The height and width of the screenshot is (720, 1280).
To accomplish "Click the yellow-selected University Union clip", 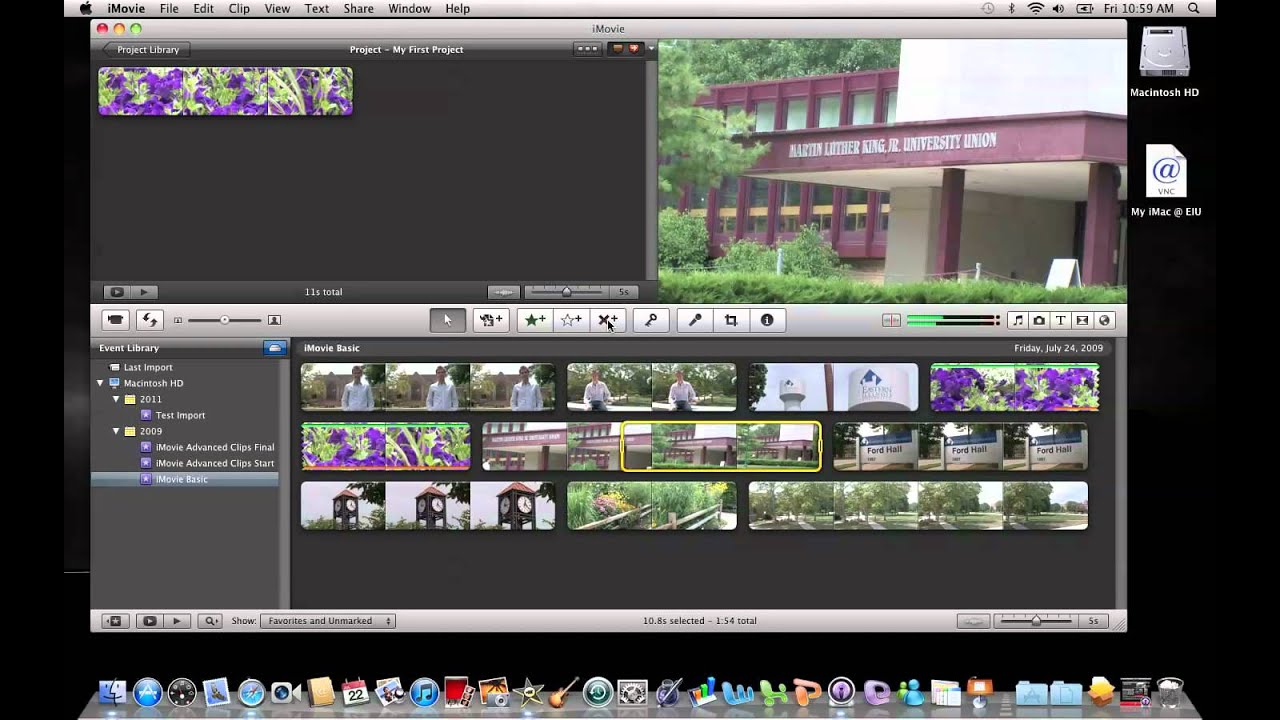I will click(x=720, y=446).
